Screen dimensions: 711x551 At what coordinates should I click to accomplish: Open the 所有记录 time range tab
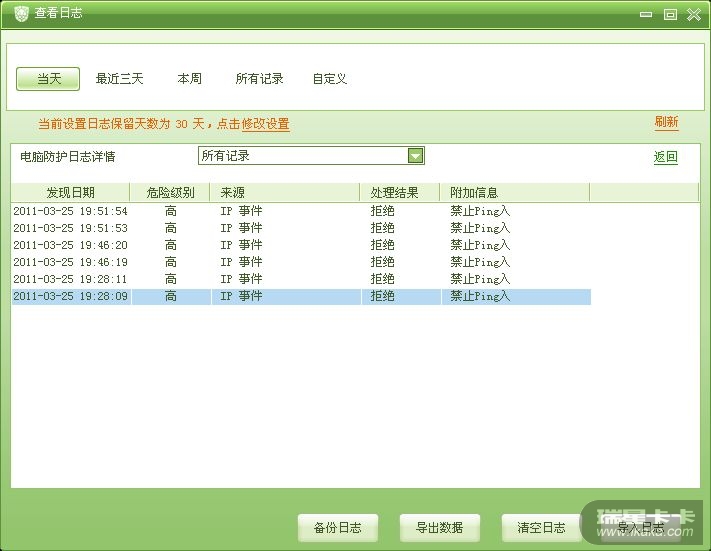(259, 78)
